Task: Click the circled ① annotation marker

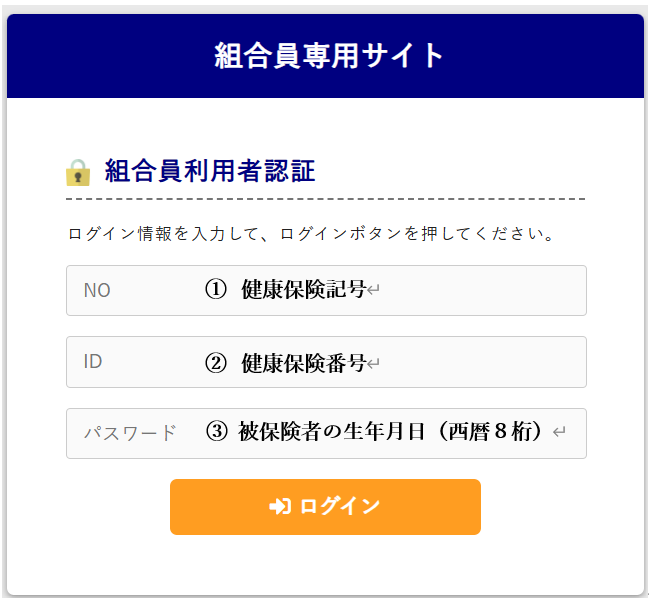Action: click(216, 289)
